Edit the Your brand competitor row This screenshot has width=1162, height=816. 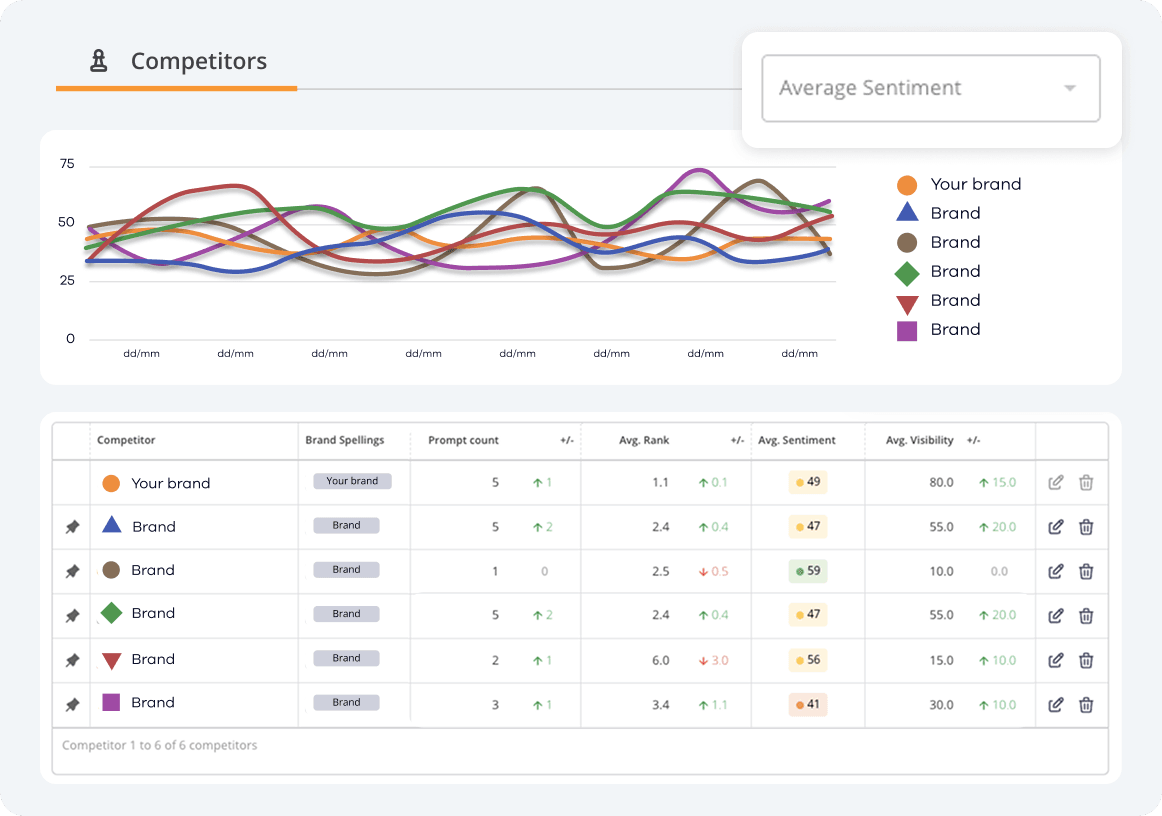pyautogui.click(x=1055, y=483)
